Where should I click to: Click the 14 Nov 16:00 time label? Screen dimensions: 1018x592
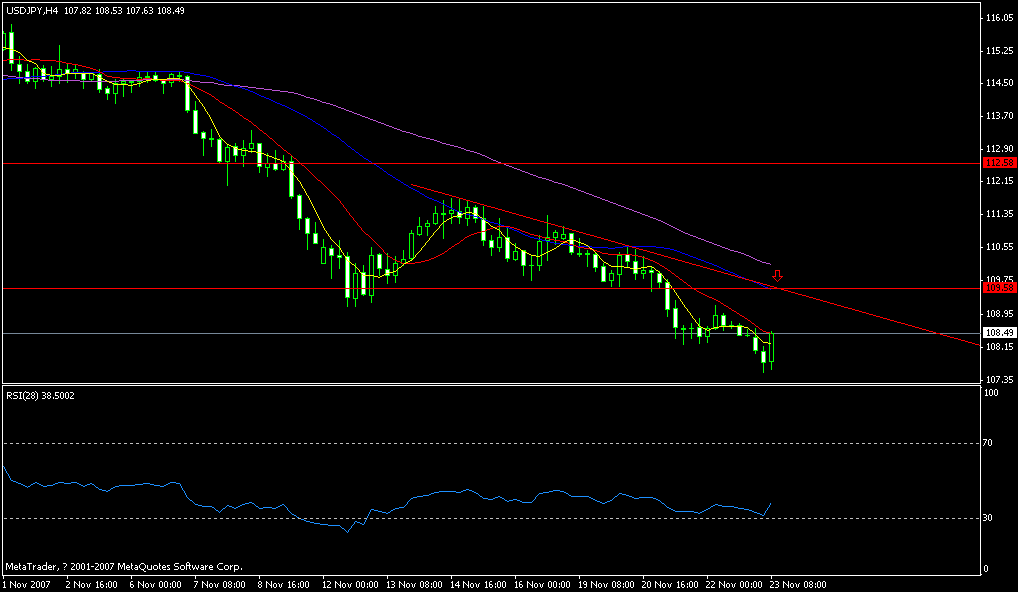pos(479,585)
